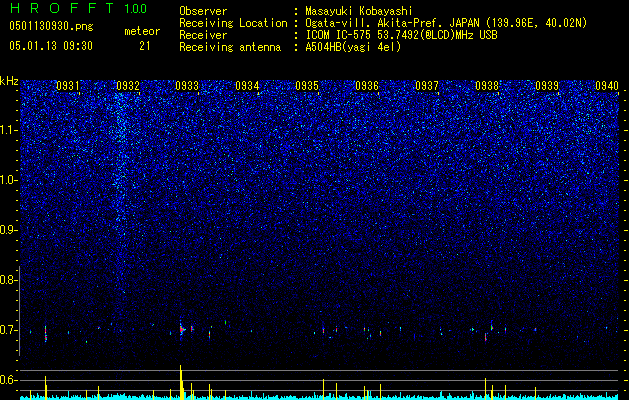Viewport: 629px width, 400px height.
Task: Select the ICOM IC-575 53.7492 MHz USB text
Action: click(x=401, y=35)
